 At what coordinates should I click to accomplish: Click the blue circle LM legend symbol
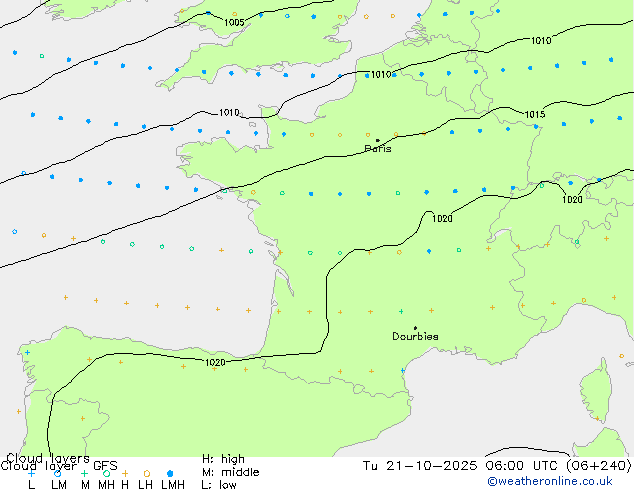pos(57,473)
